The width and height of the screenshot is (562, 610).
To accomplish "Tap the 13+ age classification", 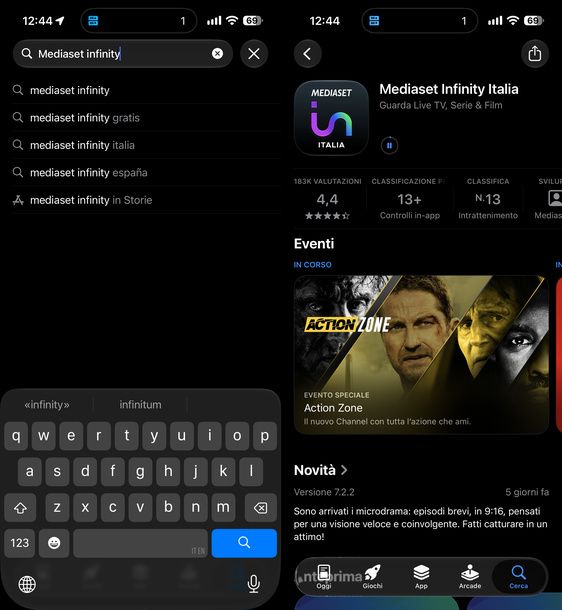I will click(410, 199).
